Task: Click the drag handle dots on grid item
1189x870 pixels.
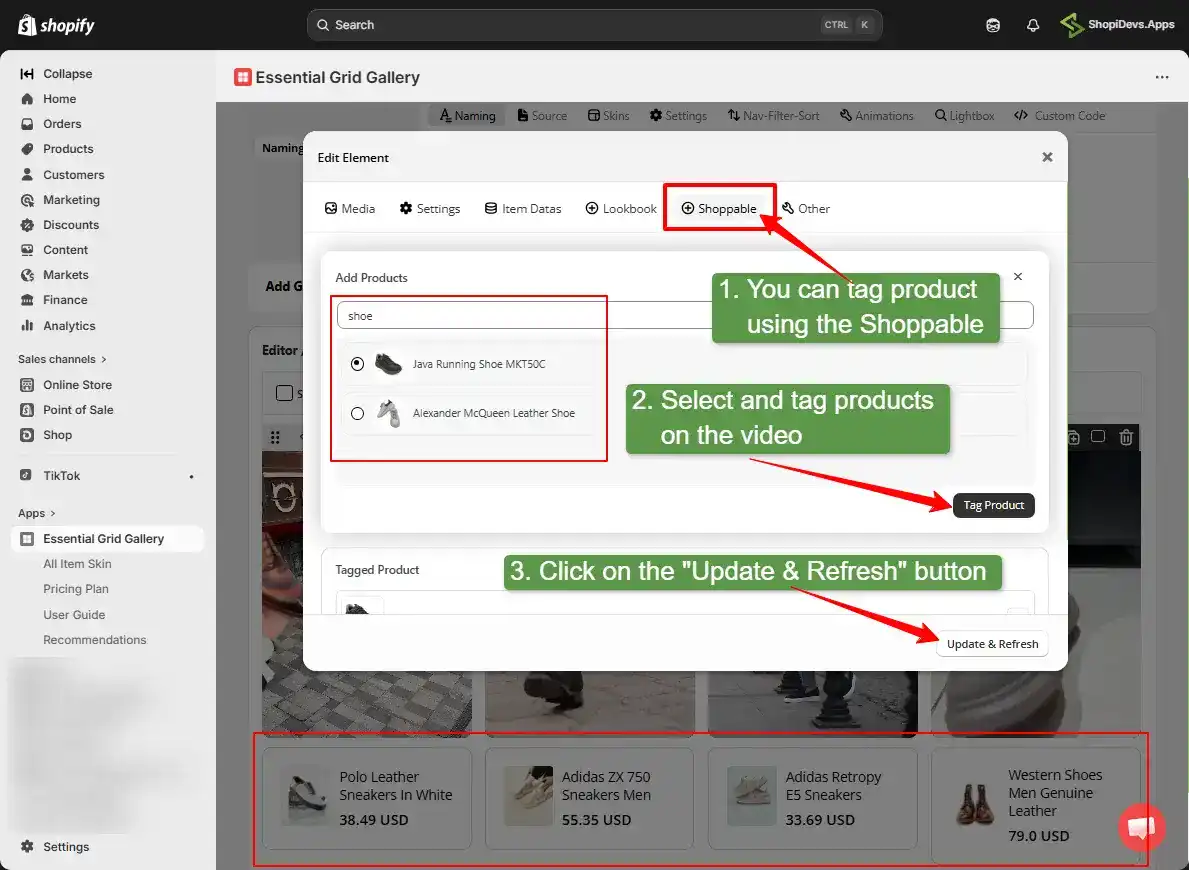Action: click(x=275, y=437)
